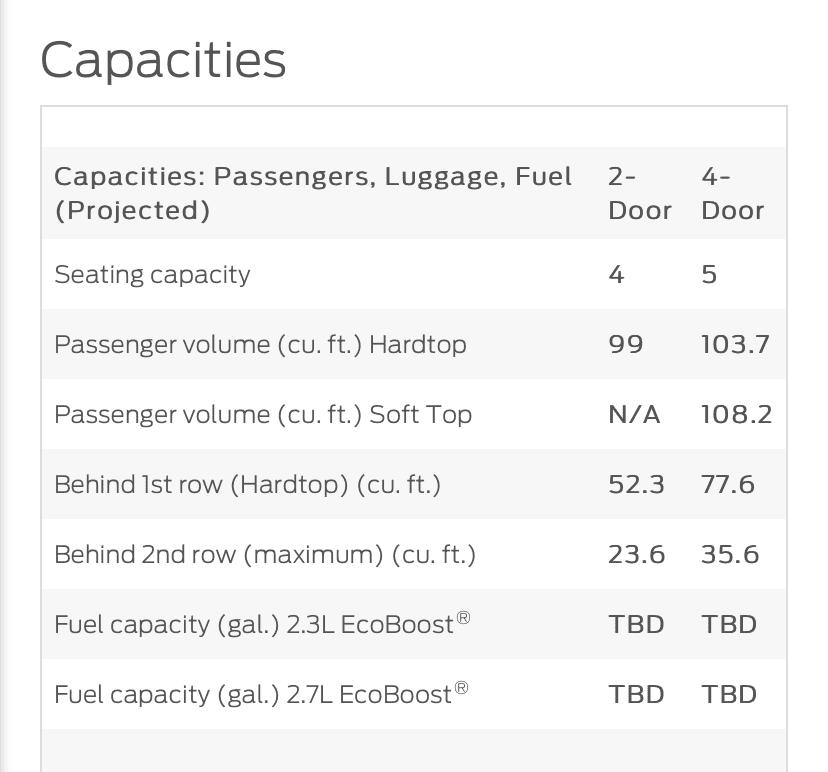This screenshot has height=772, width=828.
Task: Select Passenger volume Soft Top row label
Action: tap(263, 415)
